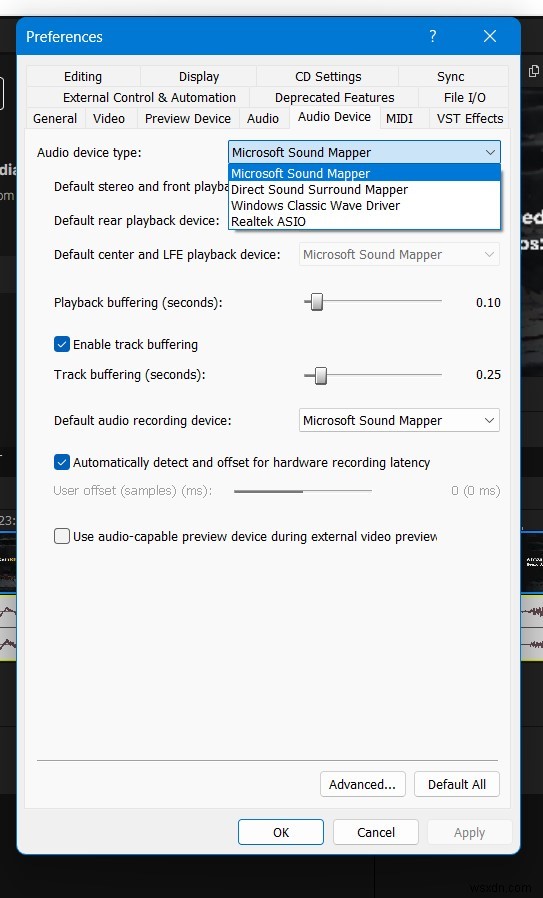Select the Audio Device tab
This screenshot has height=898, width=543.
tap(335, 117)
